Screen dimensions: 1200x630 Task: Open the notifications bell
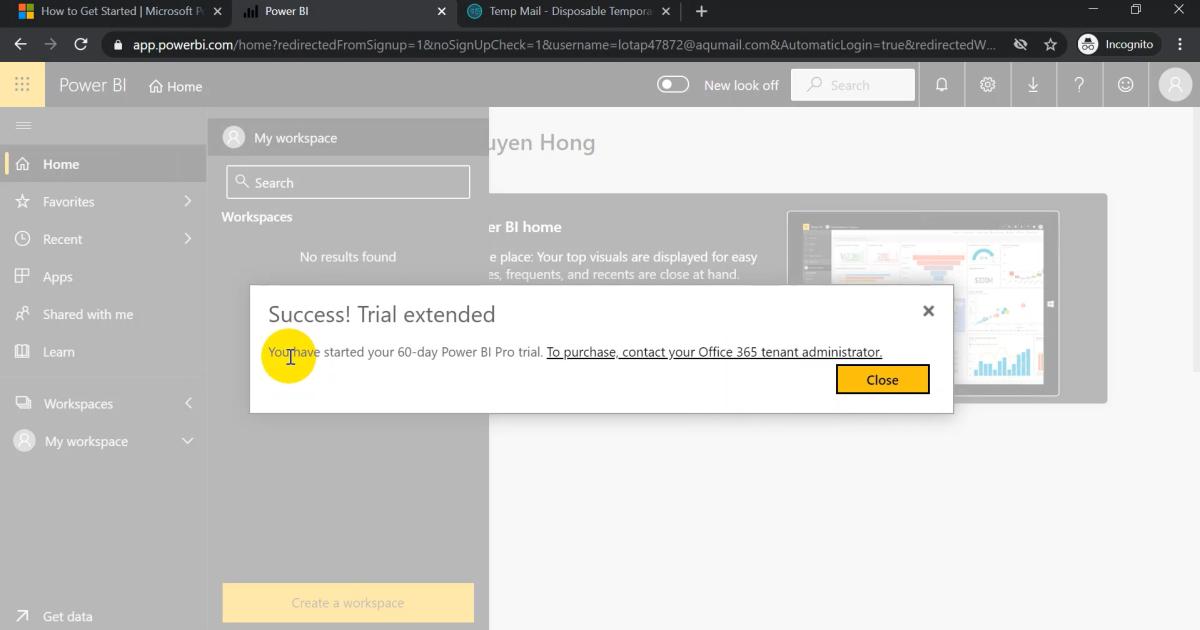tap(941, 85)
